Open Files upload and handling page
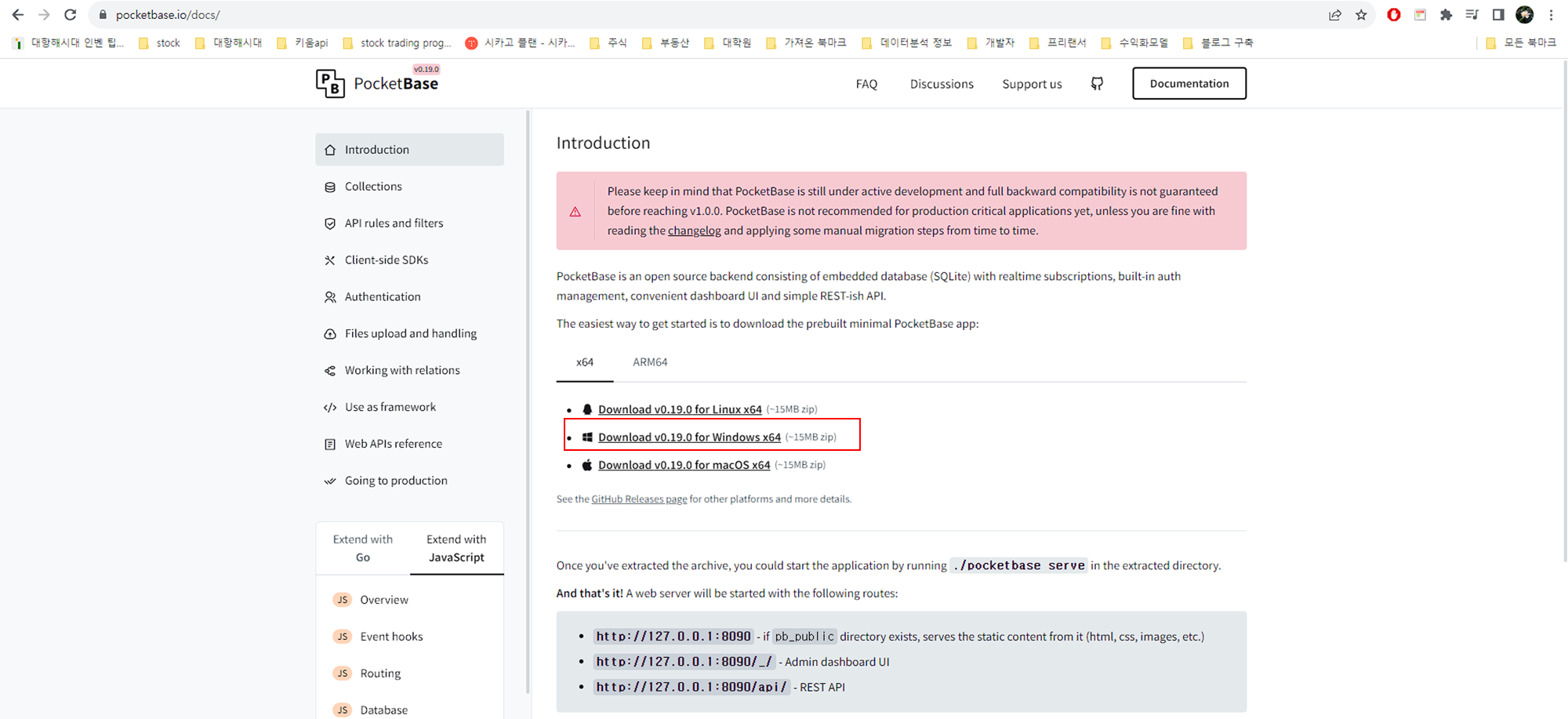This screenshot has height=719, width=1568. (409, 333)
